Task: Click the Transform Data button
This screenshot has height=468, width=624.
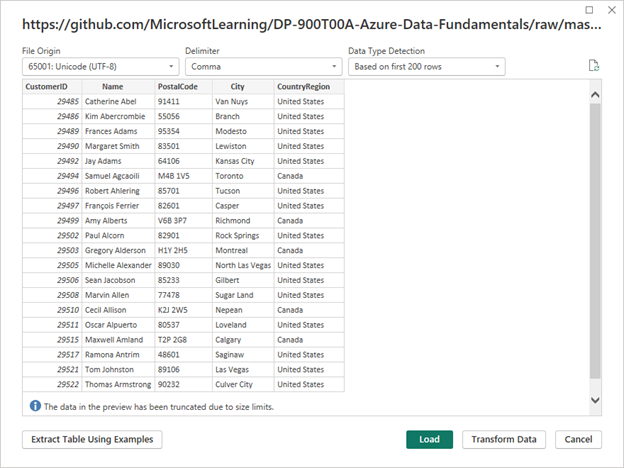Action: pos(504,440)
